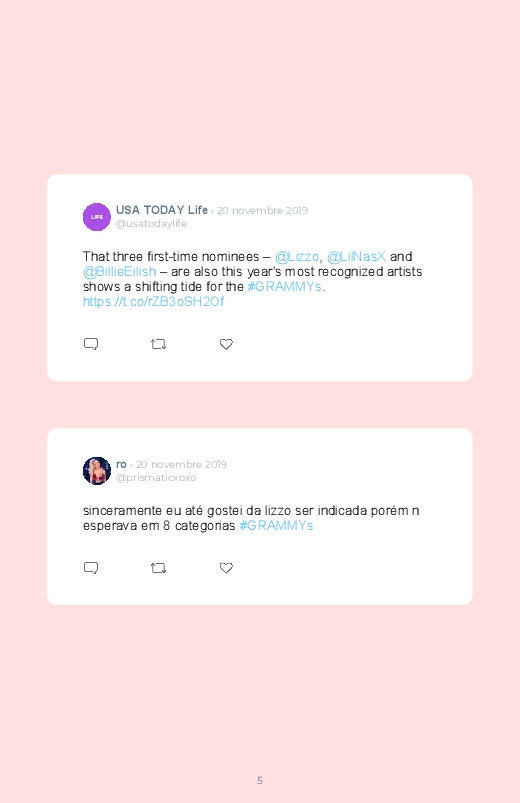Open the first tweet's 20 novembre 2019 date
The width and height of the screenshot is (520, 803).
click(262, 210)
